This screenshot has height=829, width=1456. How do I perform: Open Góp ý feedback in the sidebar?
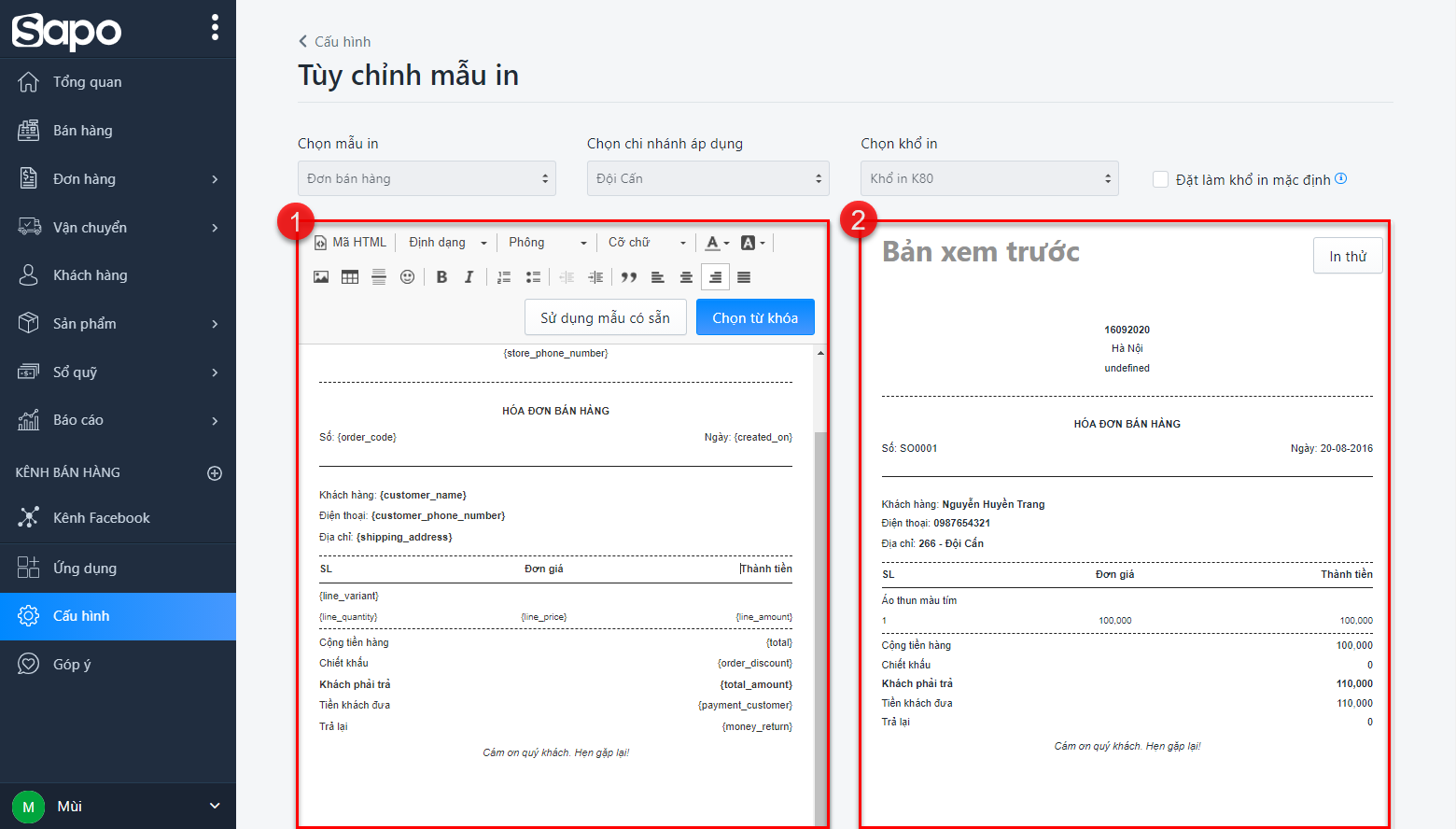point(118,665)
